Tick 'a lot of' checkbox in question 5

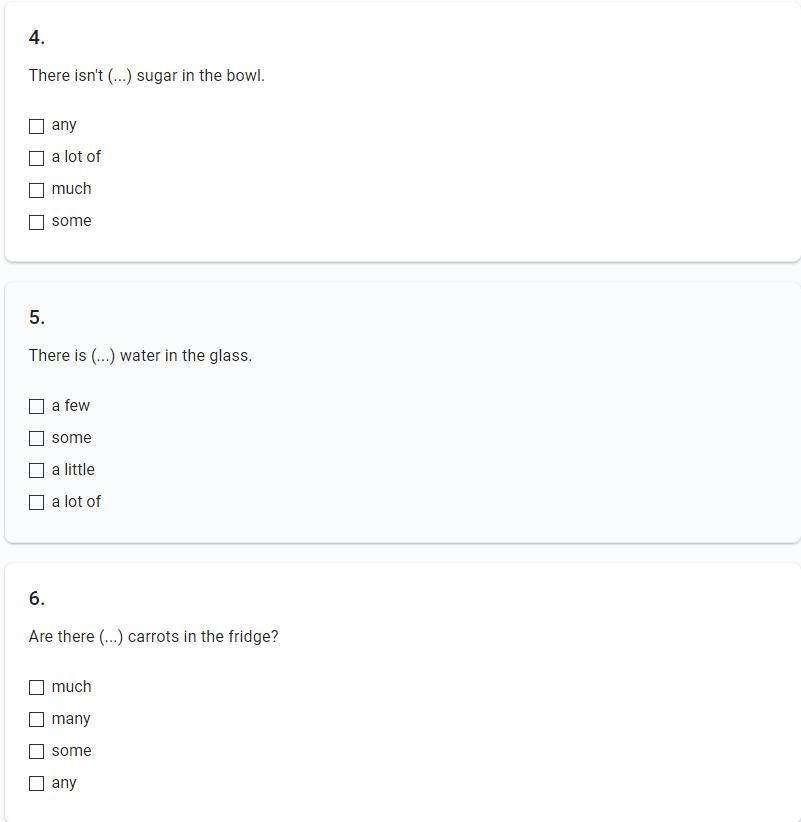[x=37, y=503]
